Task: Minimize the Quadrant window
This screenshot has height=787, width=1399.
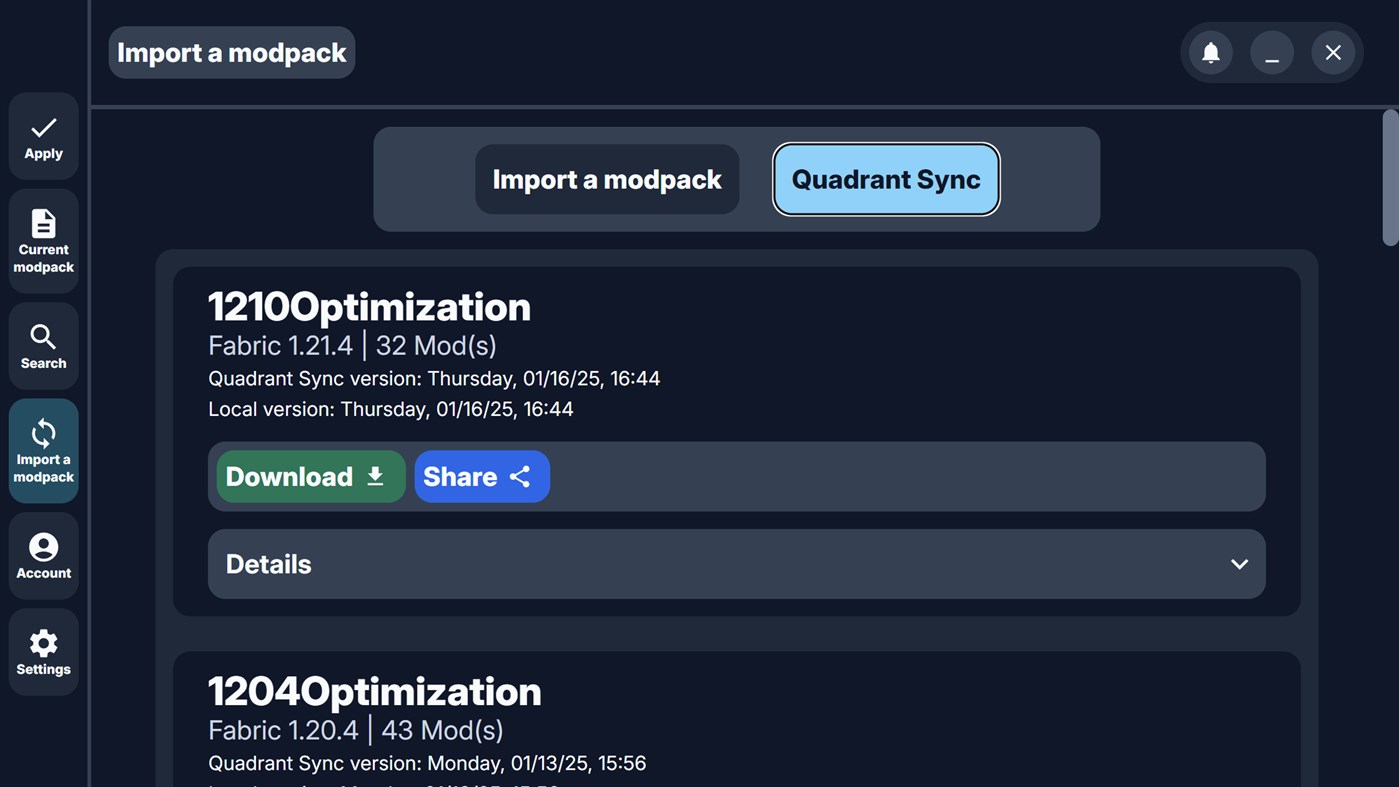Action: pos(1271,53)
